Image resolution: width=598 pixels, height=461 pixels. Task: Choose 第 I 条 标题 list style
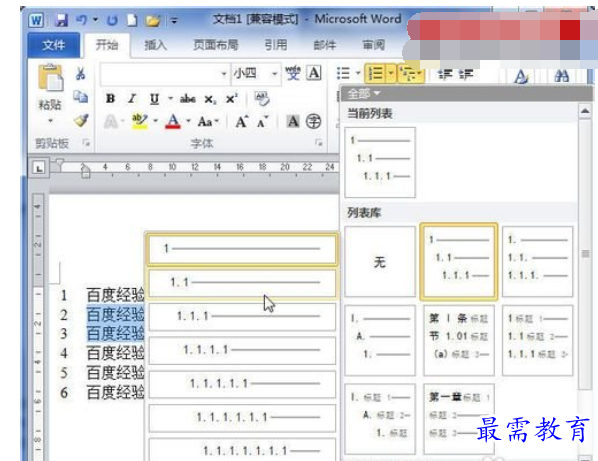pyautogui.click(x=458, y=340)
